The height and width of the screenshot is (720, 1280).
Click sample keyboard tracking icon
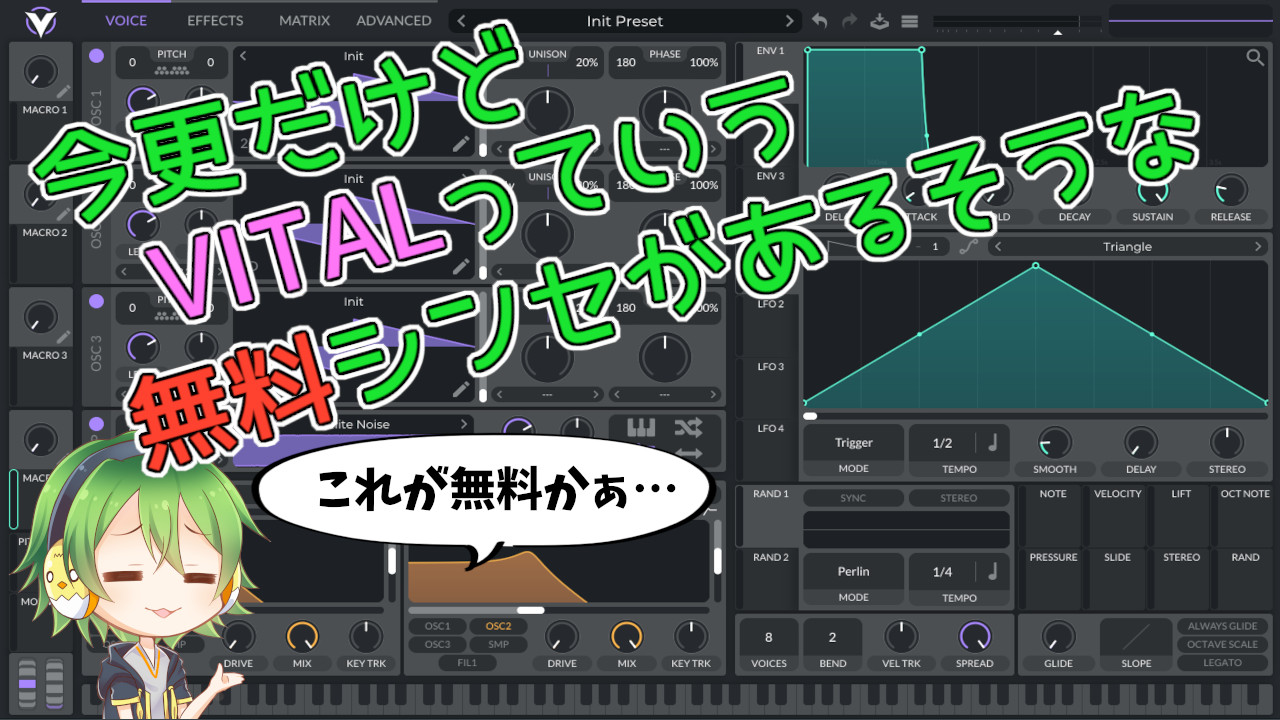point(641,428)
